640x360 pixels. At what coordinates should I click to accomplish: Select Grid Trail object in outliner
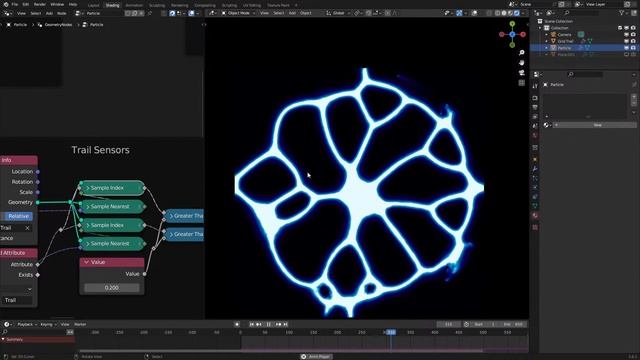[x=565, y=41]
